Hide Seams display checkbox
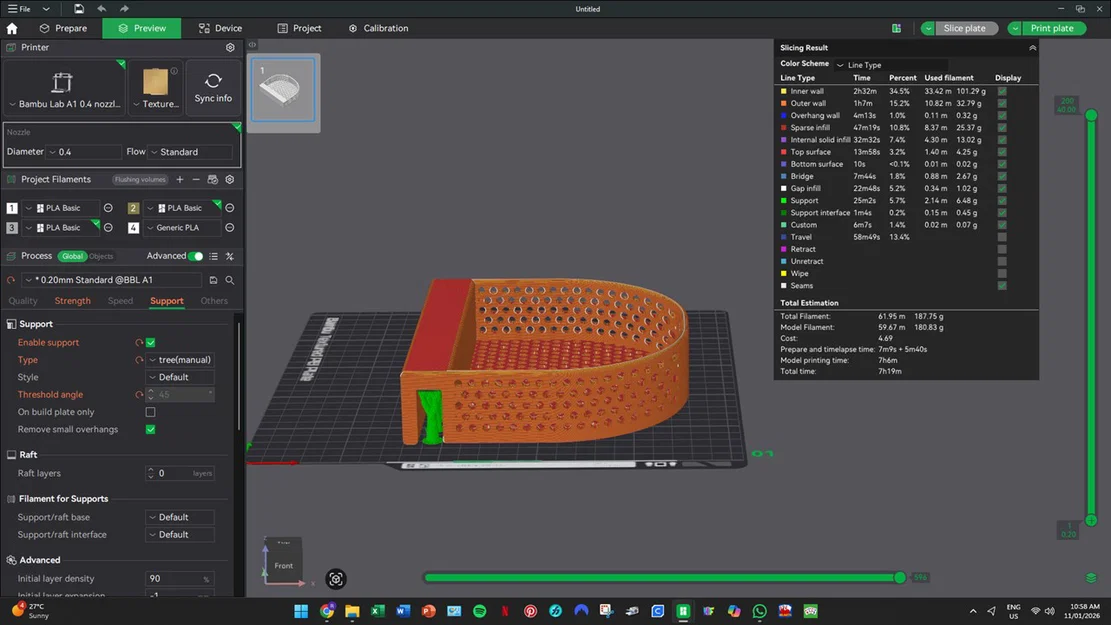This screenshot has width=1111, height=625. coord(1002,286)
